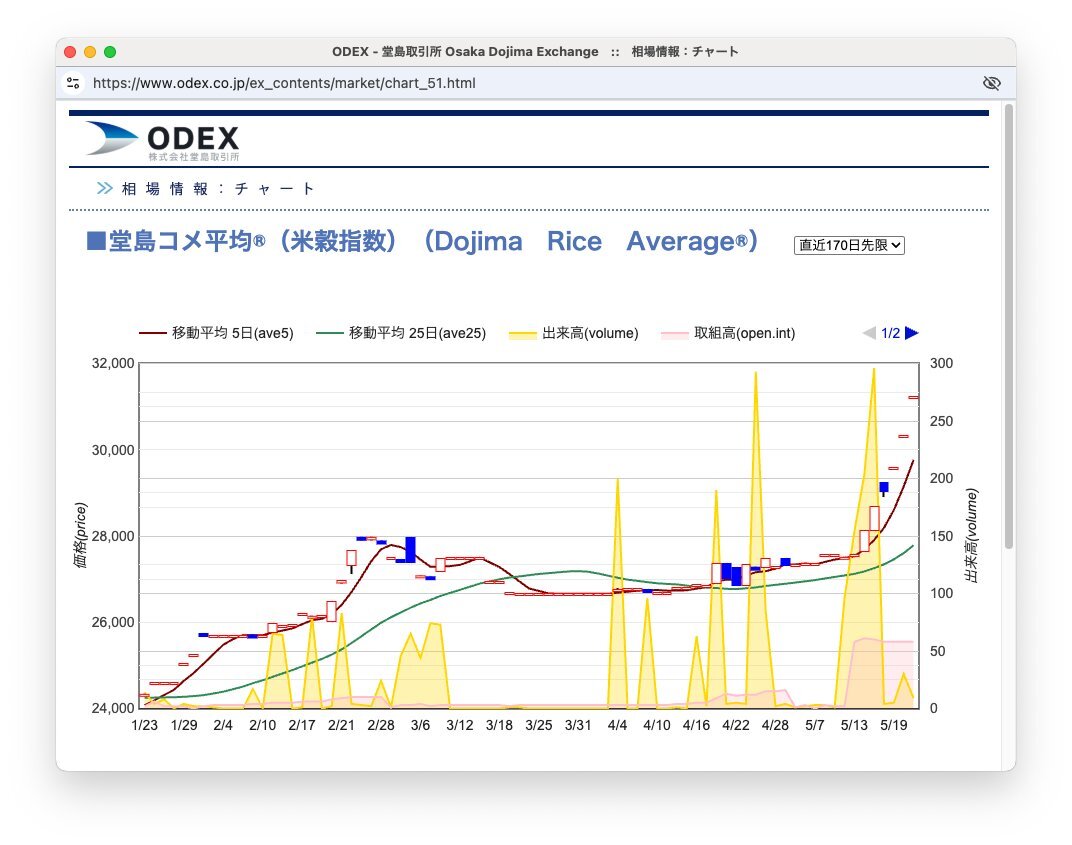The width and height of the screenshot is (1072, 845).
Task: Click the site settings icon in address bar
Action: pos(73,83)
